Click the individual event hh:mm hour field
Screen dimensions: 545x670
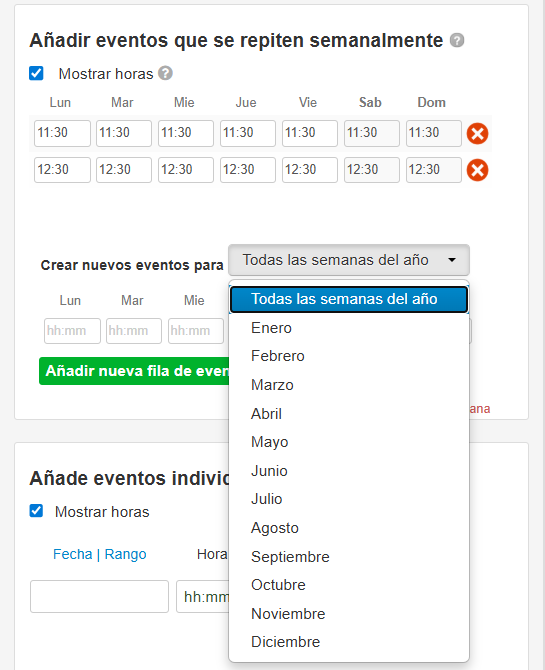point(203,597)
